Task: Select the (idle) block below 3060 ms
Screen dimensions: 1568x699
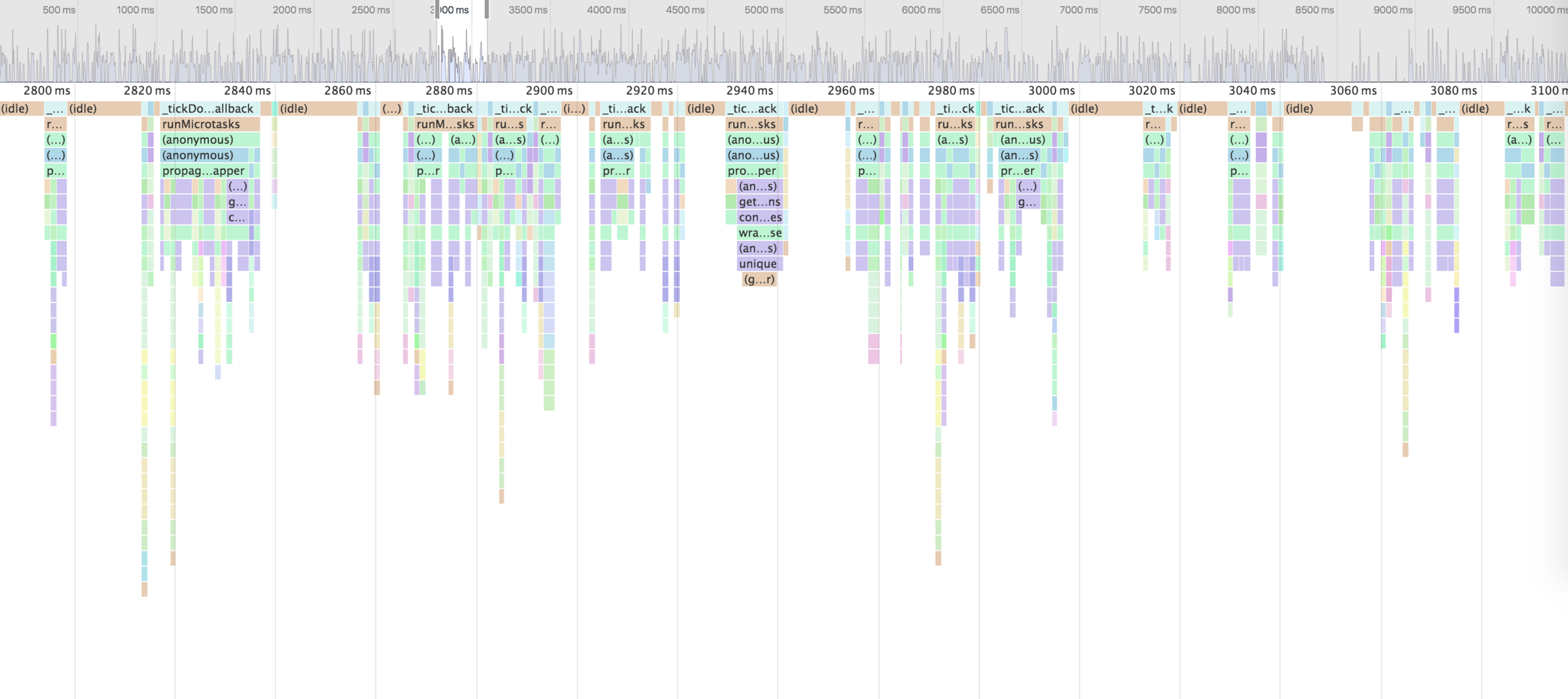Action: (x=1317, y=109)
